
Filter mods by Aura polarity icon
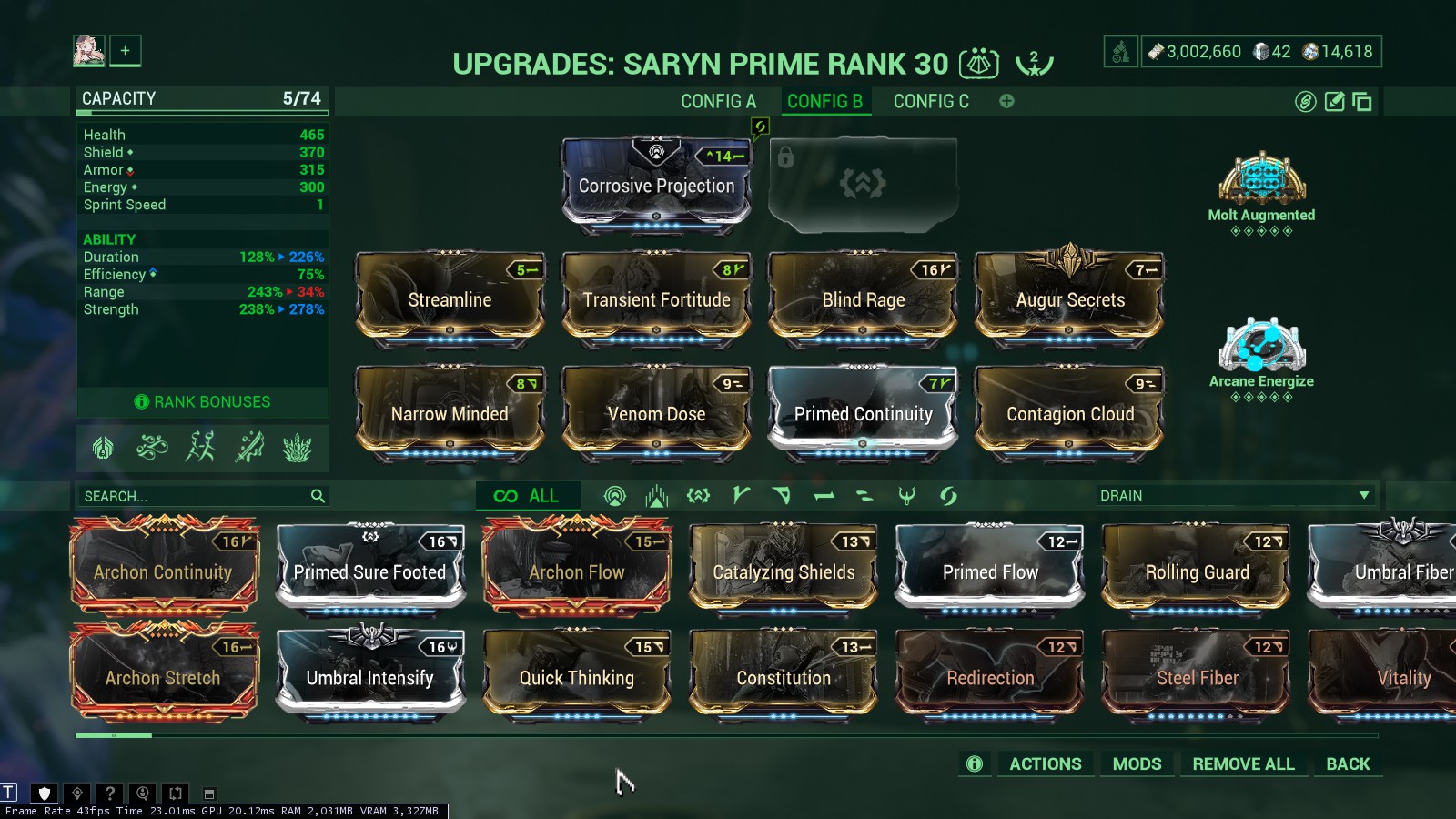click(x=615, y=496)
